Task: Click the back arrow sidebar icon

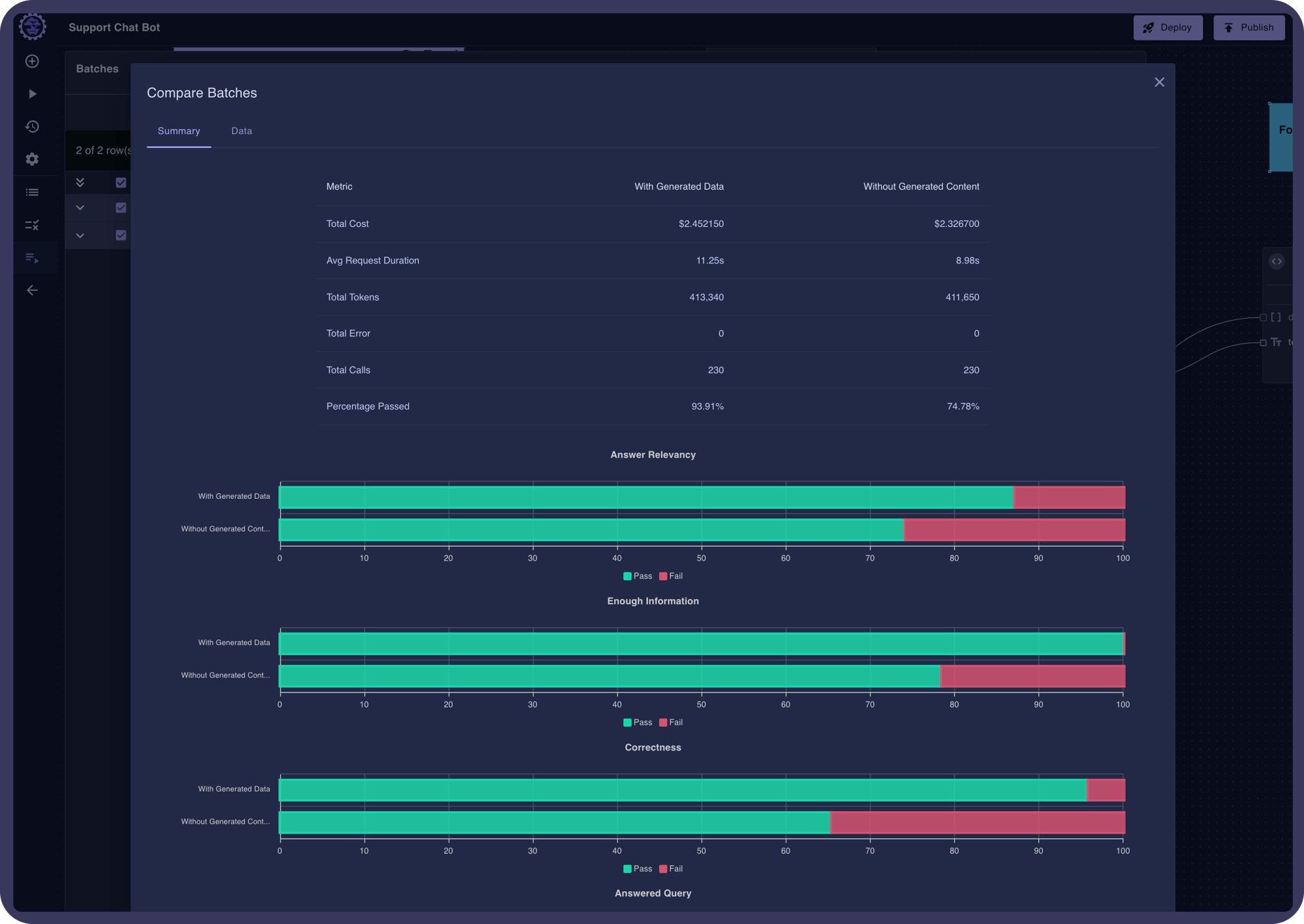Action: [x=32, y=290]
